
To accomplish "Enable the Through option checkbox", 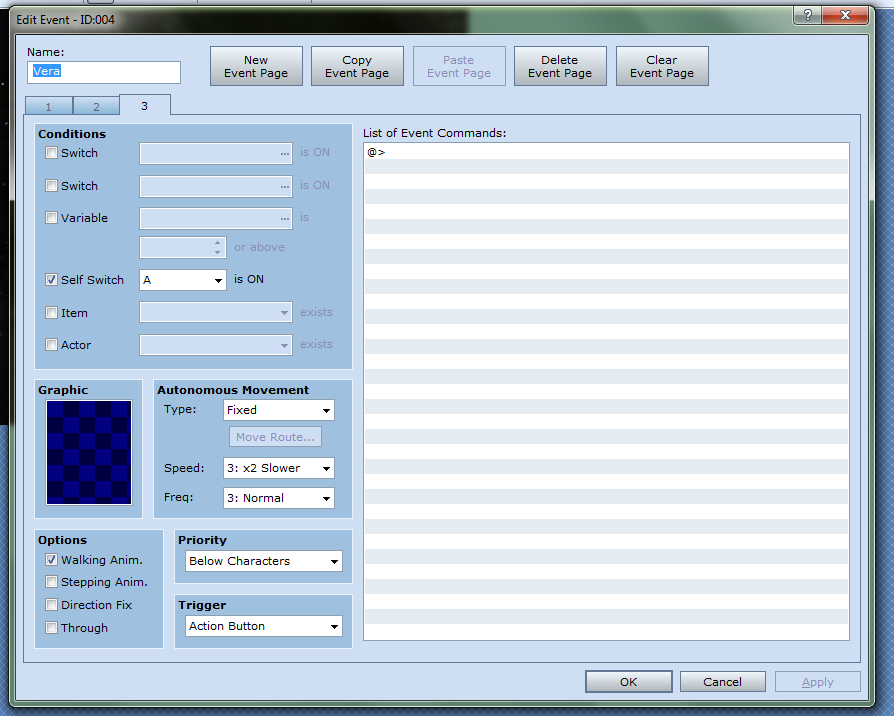I will point(52,628).
